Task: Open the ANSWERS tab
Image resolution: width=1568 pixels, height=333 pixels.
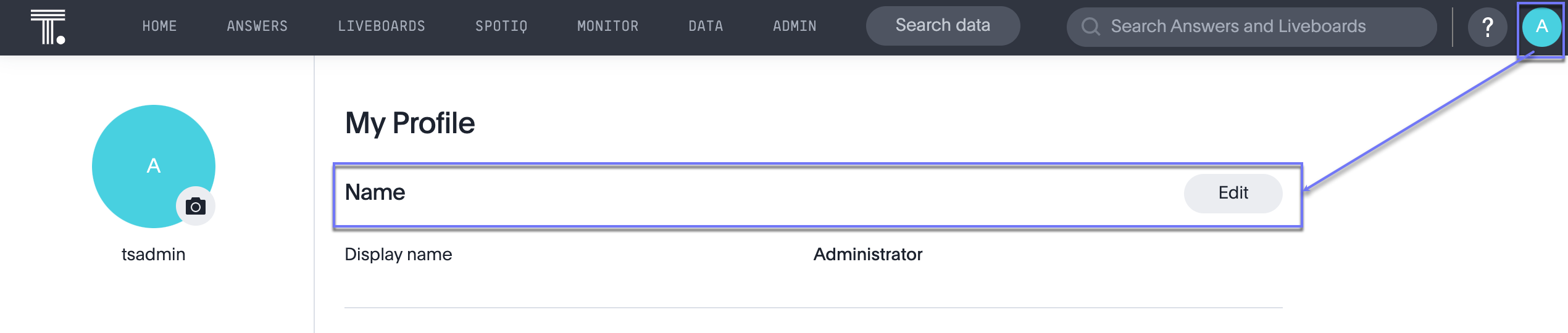Action: coord(257,27)
